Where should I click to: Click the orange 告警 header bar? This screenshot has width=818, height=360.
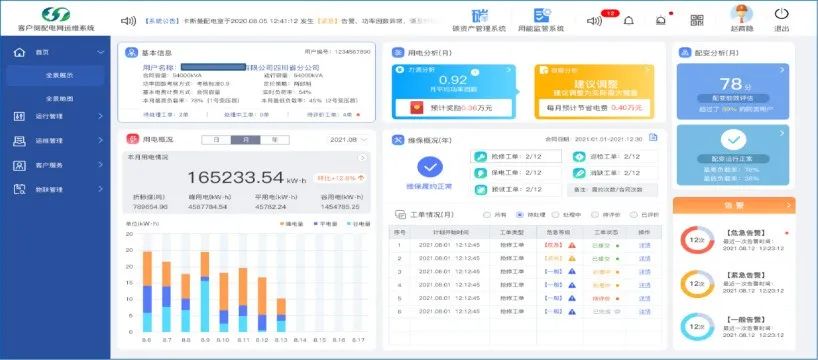pos(734,206)
